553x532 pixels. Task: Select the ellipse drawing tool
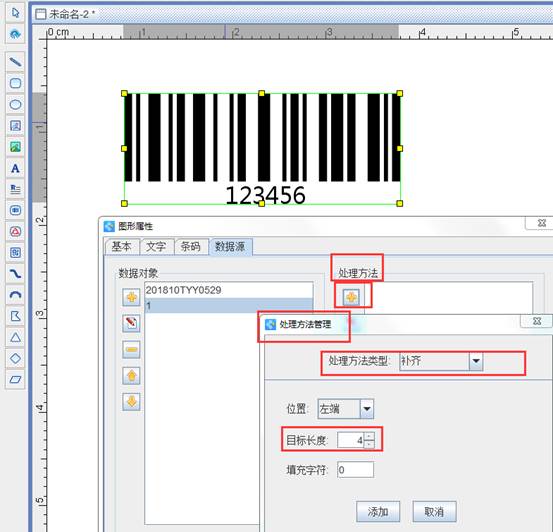coord(15,104)
